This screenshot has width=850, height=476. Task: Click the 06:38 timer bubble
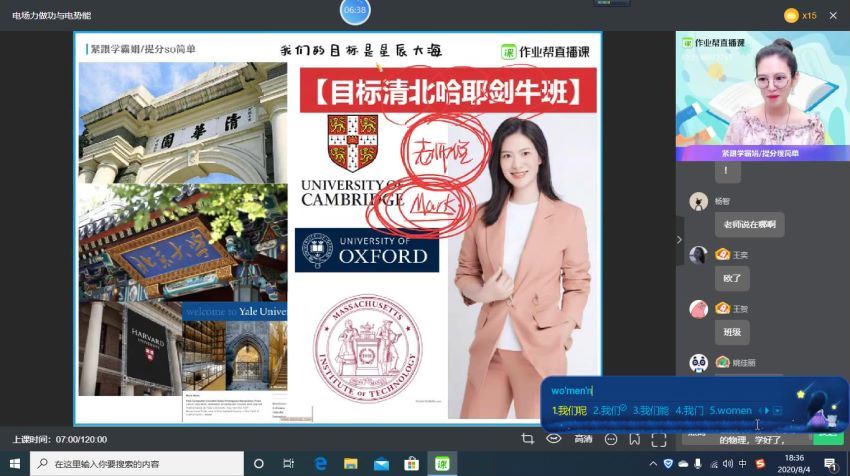point(355,10)
